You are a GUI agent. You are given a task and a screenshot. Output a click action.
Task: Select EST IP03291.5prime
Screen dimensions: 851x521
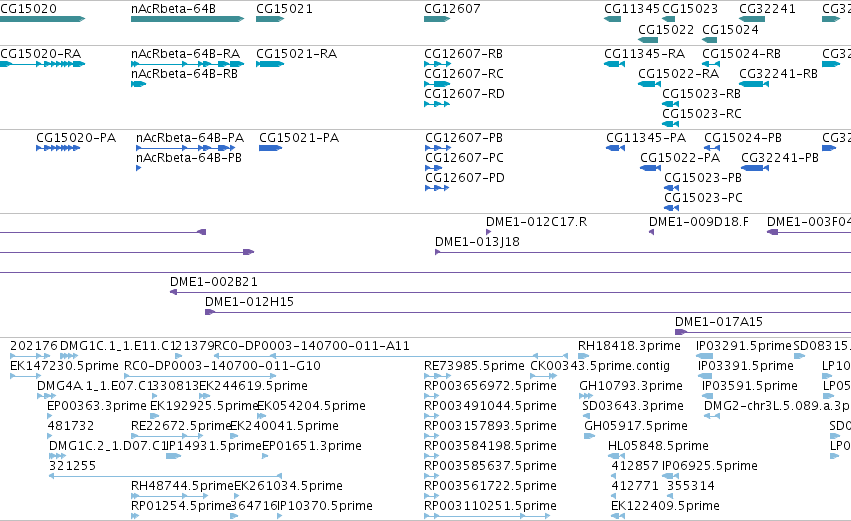pyautogui.click(x=744, y=346)
